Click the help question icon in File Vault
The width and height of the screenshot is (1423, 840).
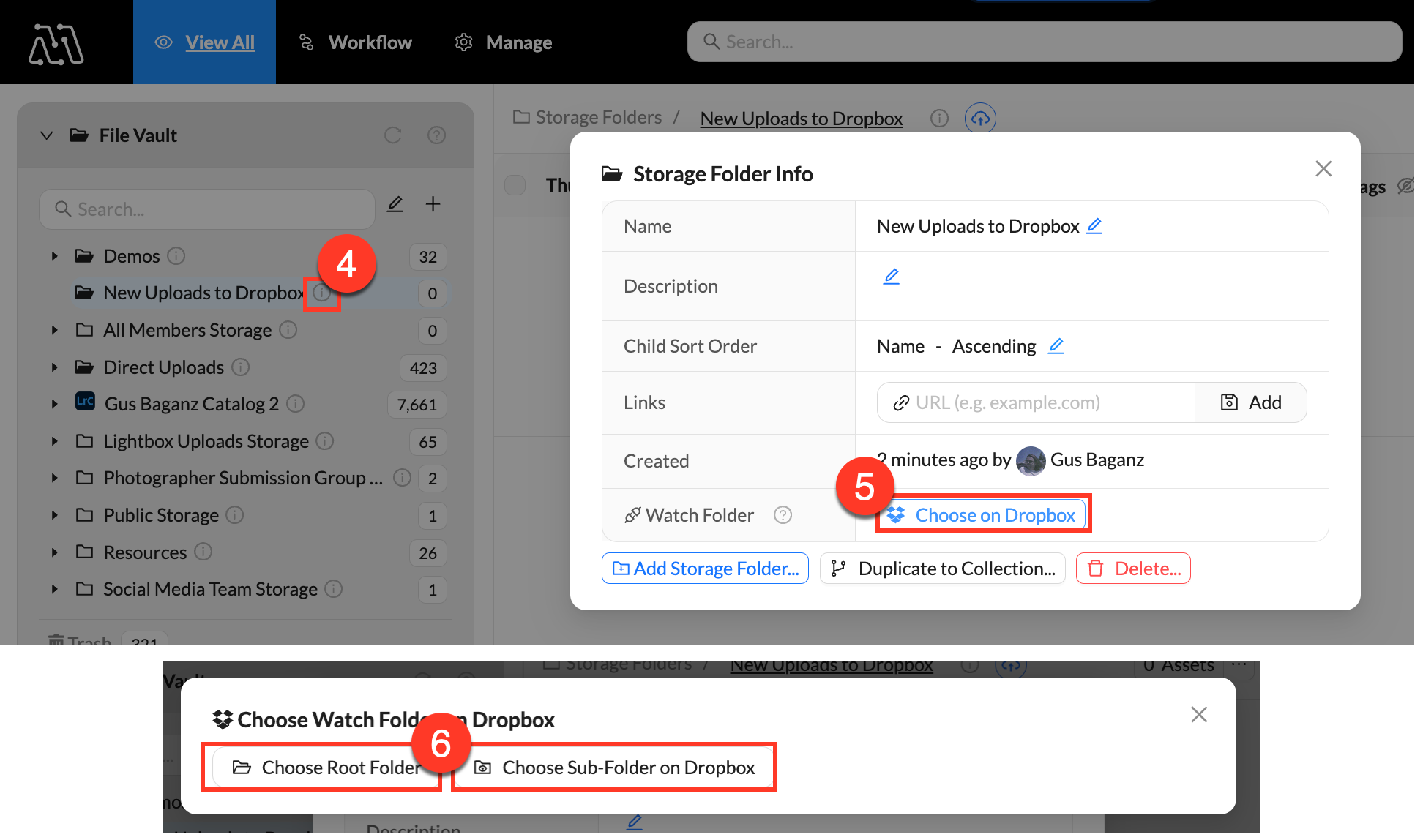[436, 135]
